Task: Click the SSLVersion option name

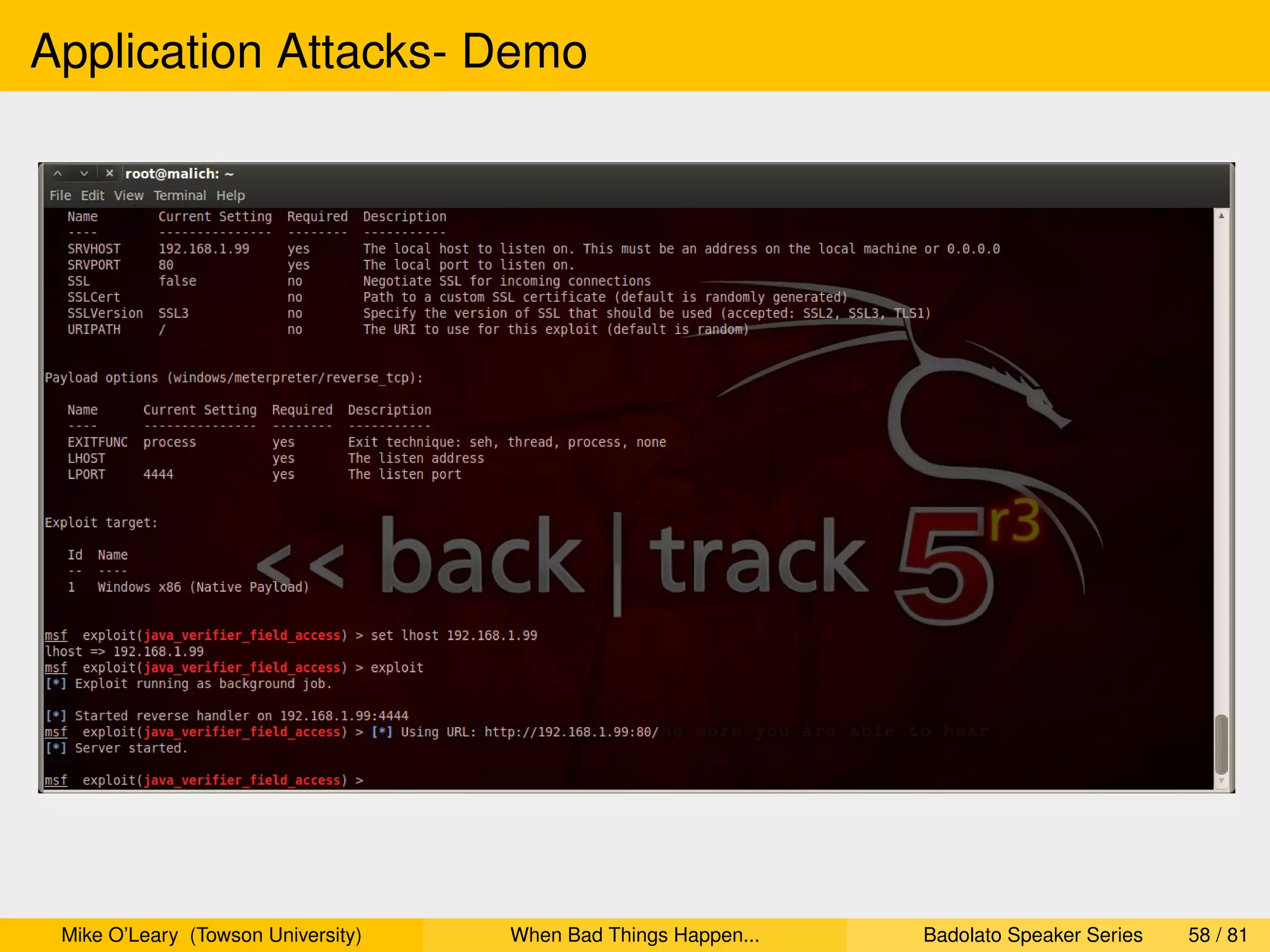Action: coord(105,313)
